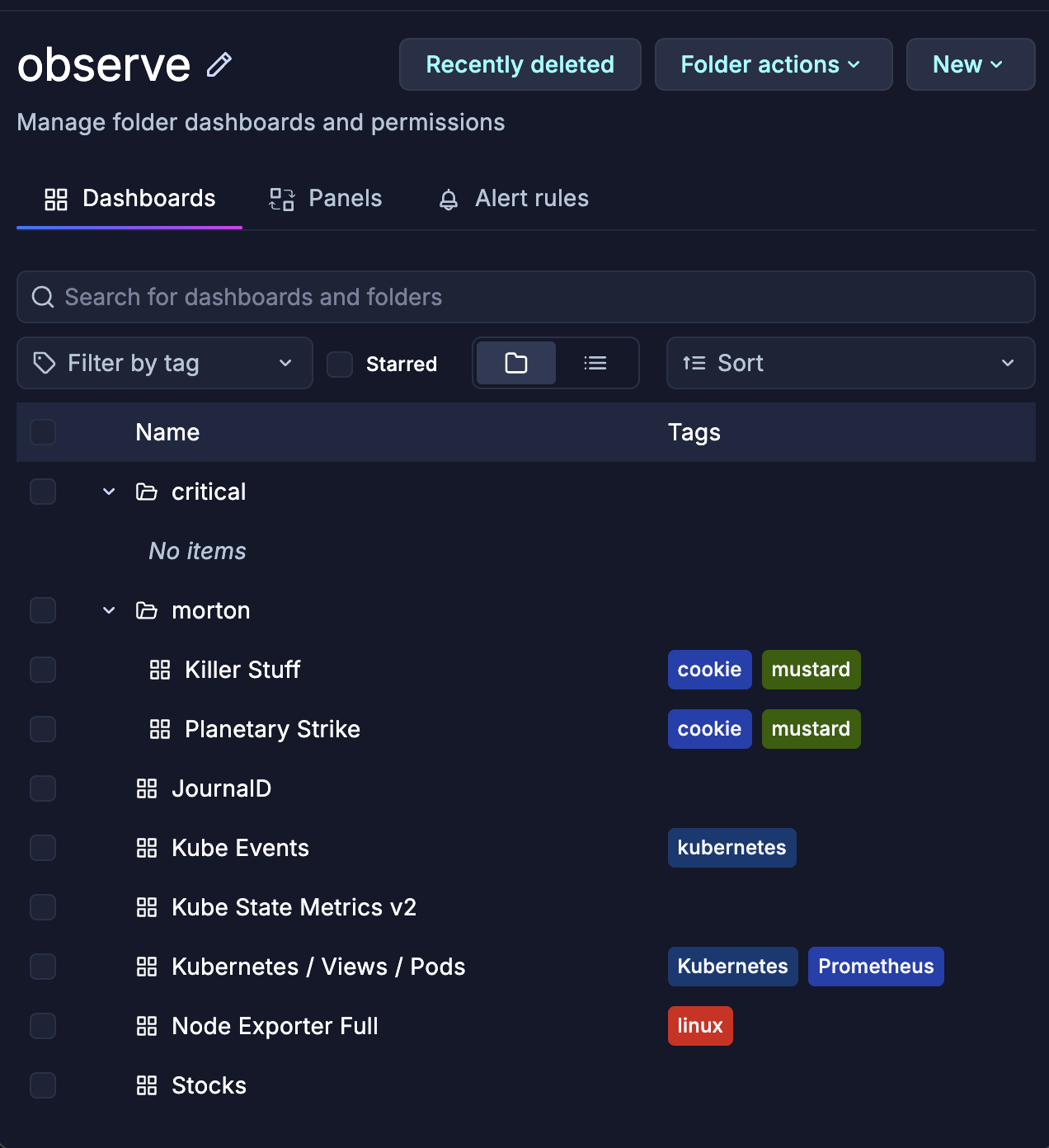Check the select-all checkbox in the table header
Image resolution: width=1049 pixels, height=1148 pixels.
tap(43, 432)
